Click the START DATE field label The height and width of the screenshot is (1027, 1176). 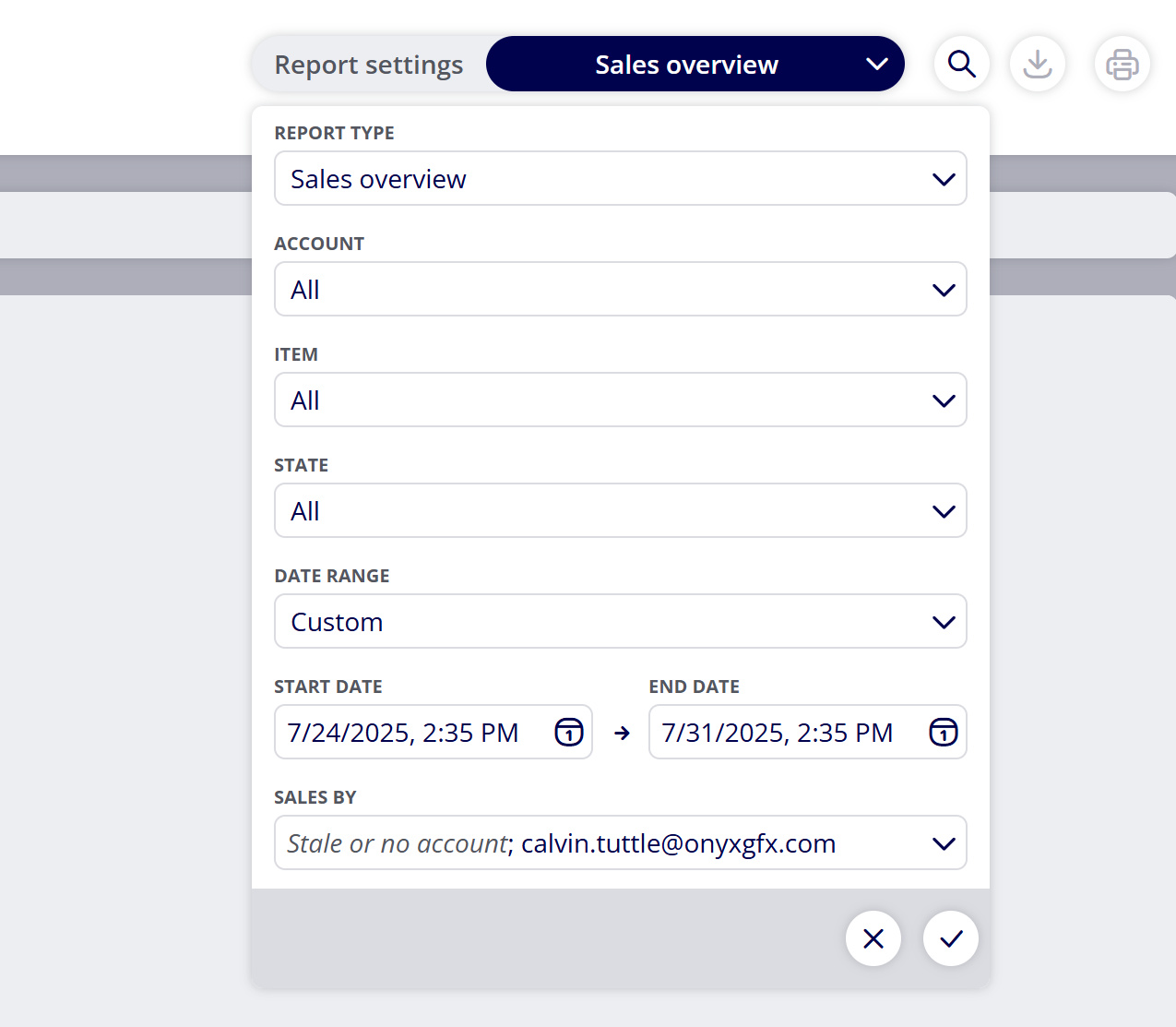pos(328,687)
